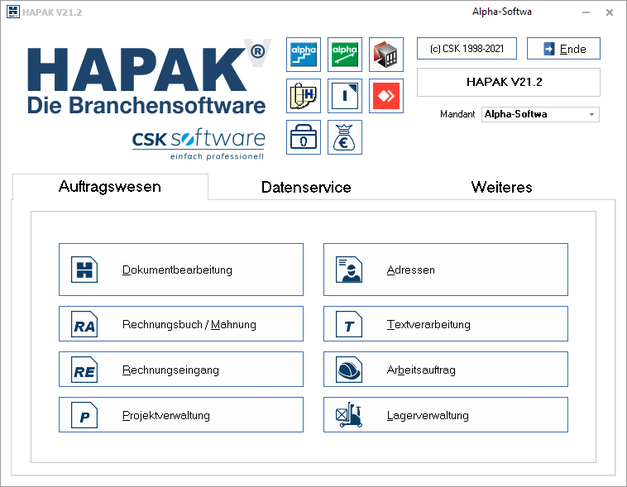Open Projektverwaltung module
Viewport: 627px width, 487px height.
tap(181, 415)
